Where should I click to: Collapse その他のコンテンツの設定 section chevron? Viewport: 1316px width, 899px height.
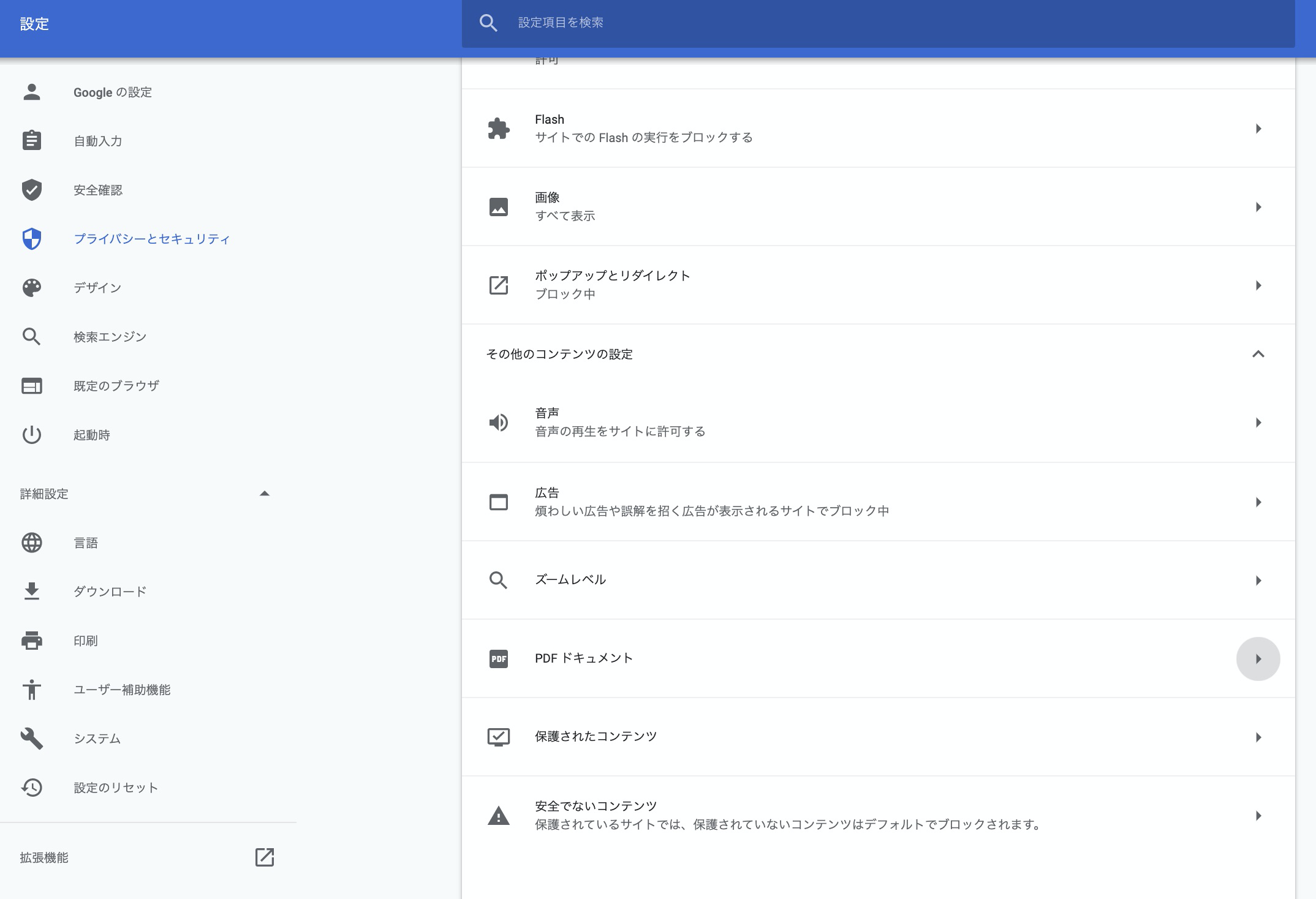[1258, 354]
